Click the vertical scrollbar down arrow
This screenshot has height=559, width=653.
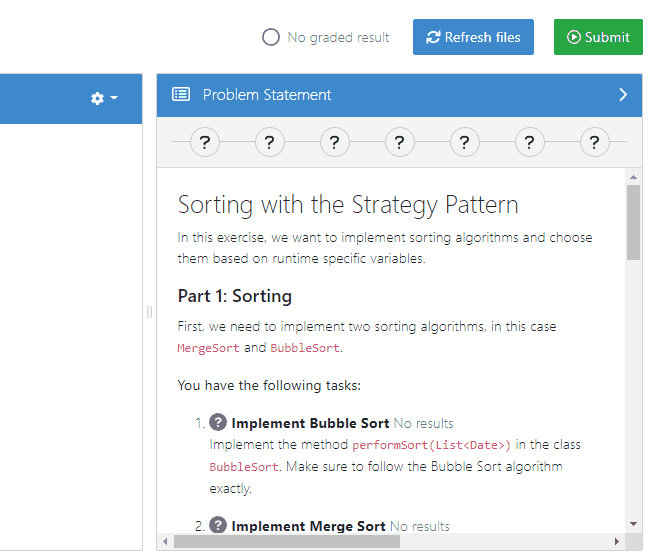(x=633, y=523)
